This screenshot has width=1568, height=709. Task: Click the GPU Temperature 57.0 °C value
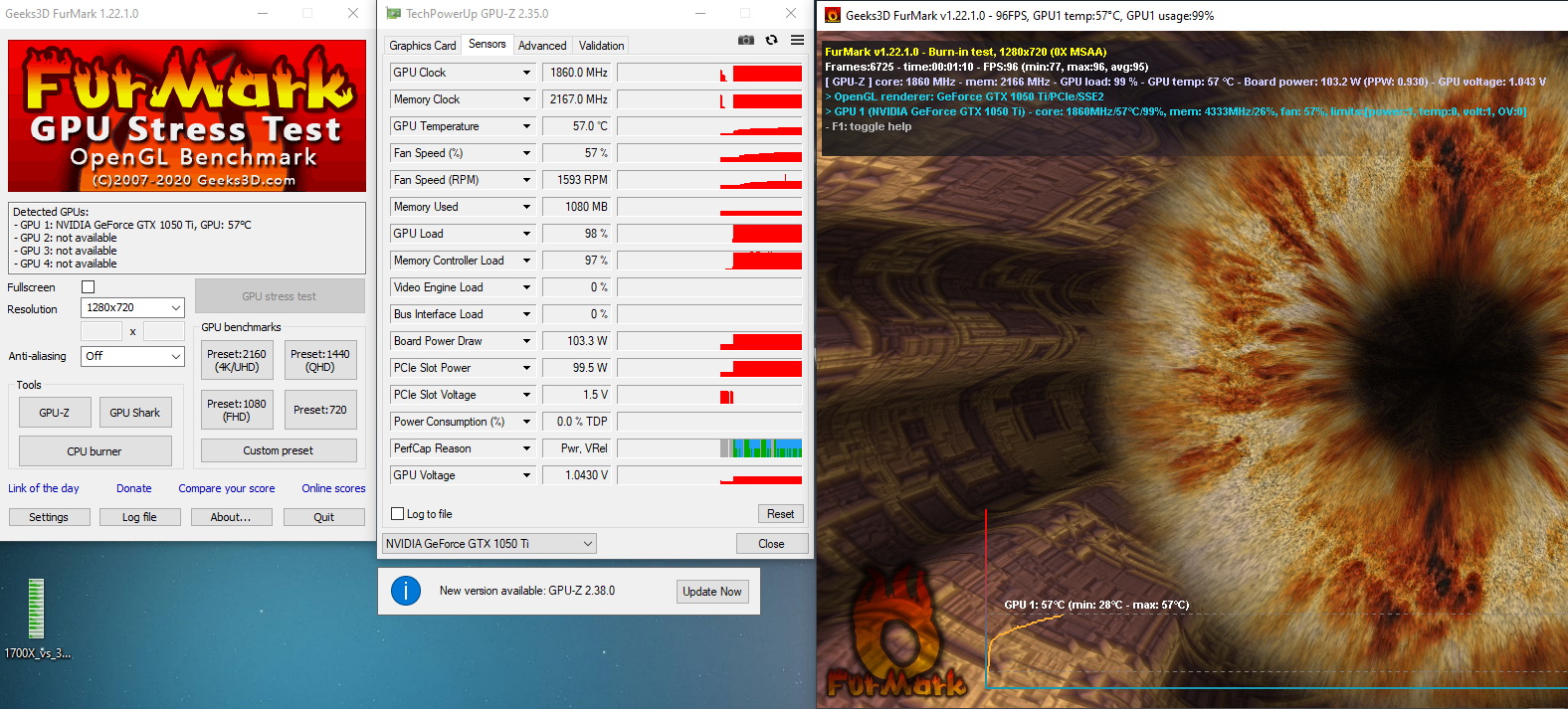coord(576,126)
